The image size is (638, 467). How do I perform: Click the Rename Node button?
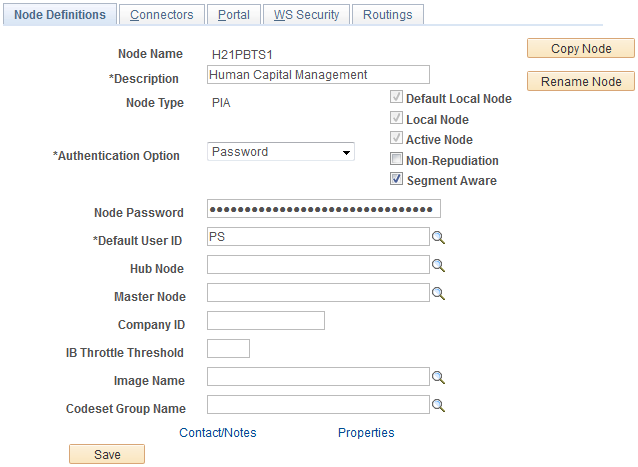pos(580,81)
